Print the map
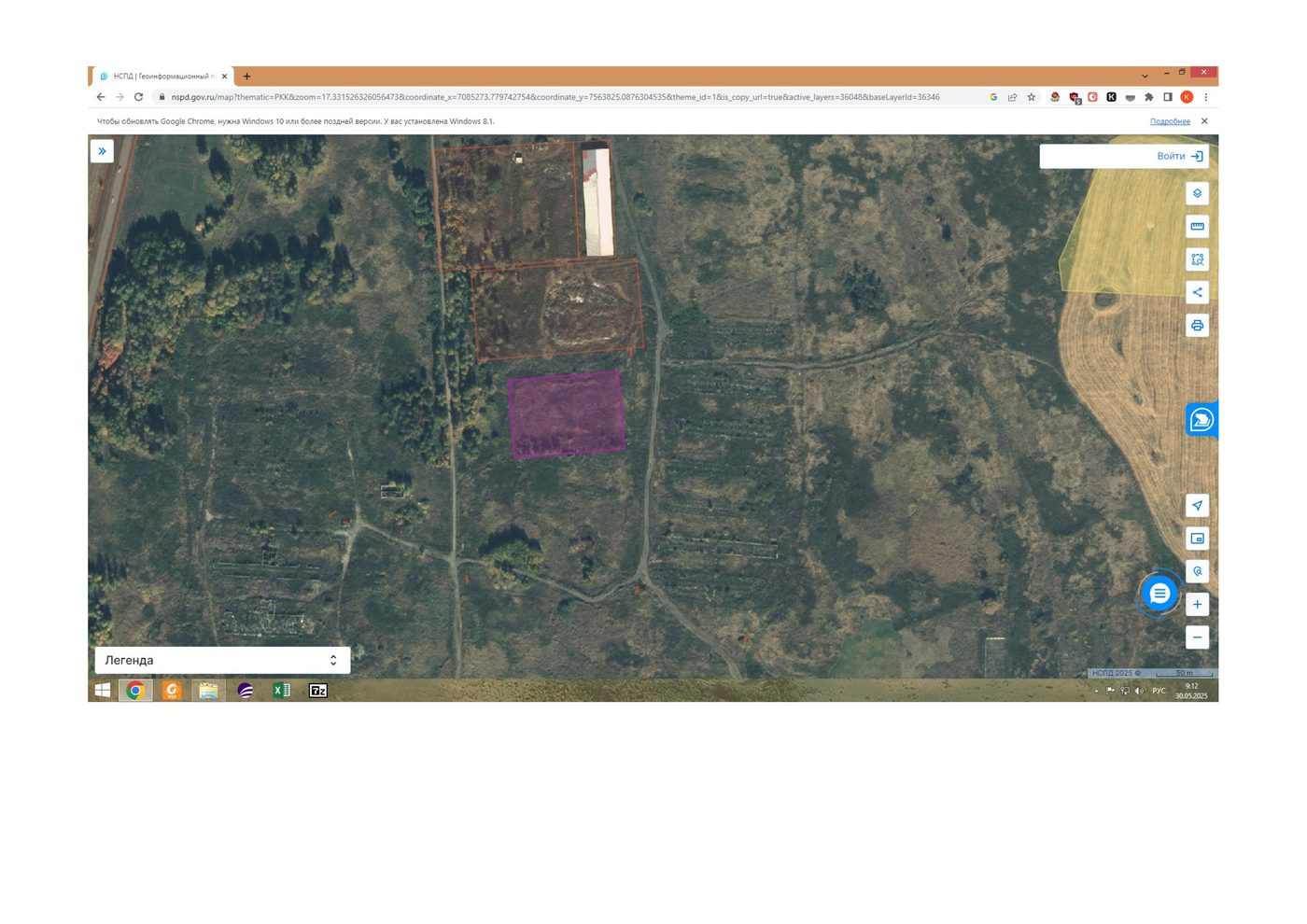Image resolution: width=1307 pixels, height=924 pixels. coord(1197,326)
